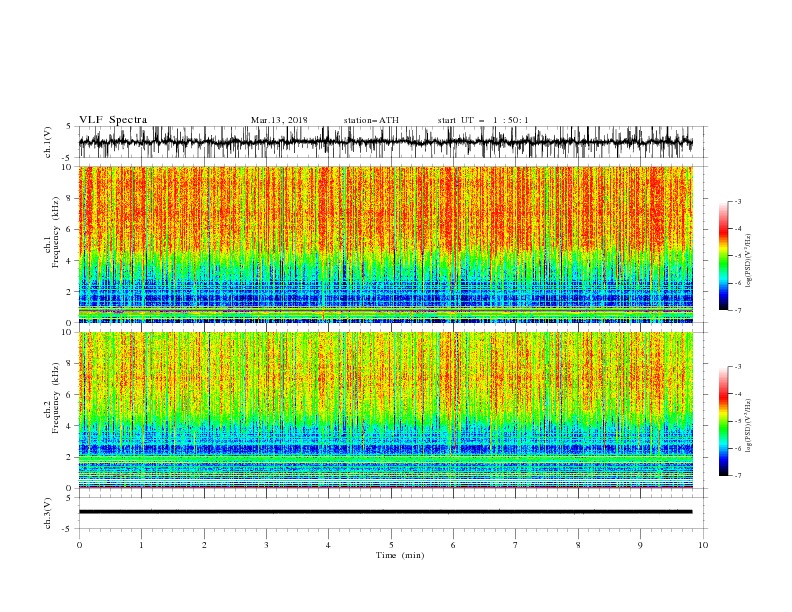Click the "start UT = 1 :50: 1" text
The width and height of the screenshot is (792, 612).
pos(483,120)
